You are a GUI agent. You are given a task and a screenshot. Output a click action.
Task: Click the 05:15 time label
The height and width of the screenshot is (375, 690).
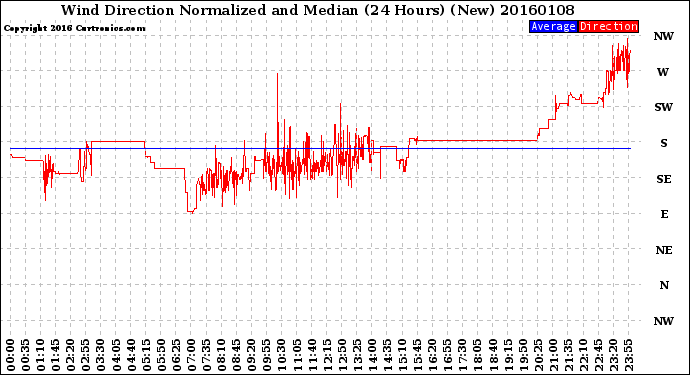[146, 355]
